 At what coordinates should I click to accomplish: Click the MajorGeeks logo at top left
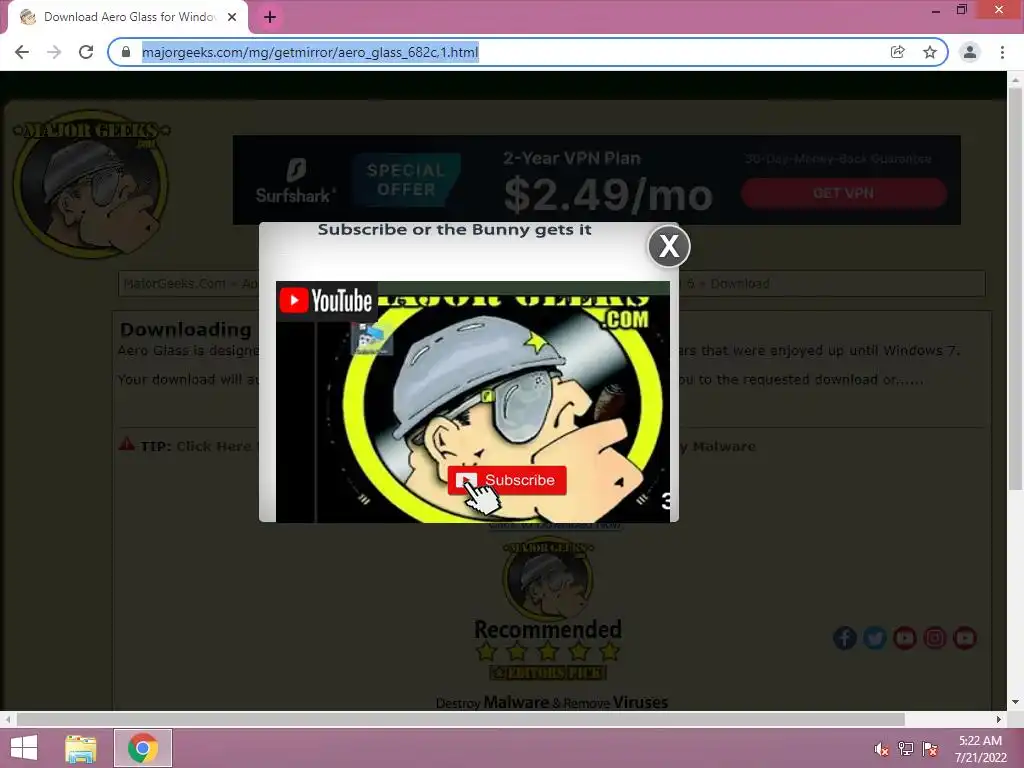pyautogui.click(x=91, y=184)
